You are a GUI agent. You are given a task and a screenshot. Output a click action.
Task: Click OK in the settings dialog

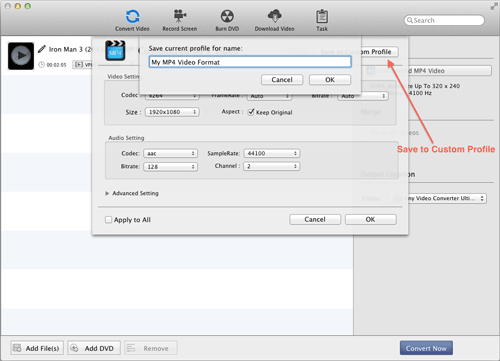pos(371,219)
